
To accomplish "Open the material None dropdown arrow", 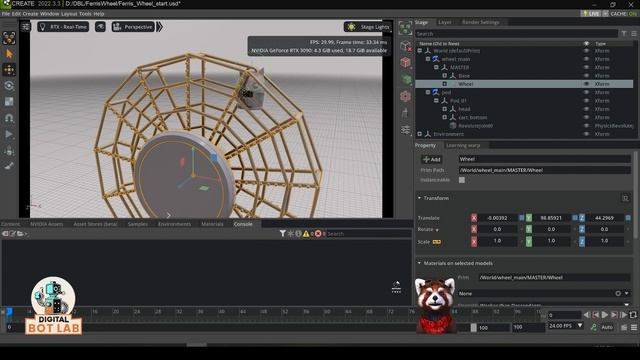I will [627, 293].
